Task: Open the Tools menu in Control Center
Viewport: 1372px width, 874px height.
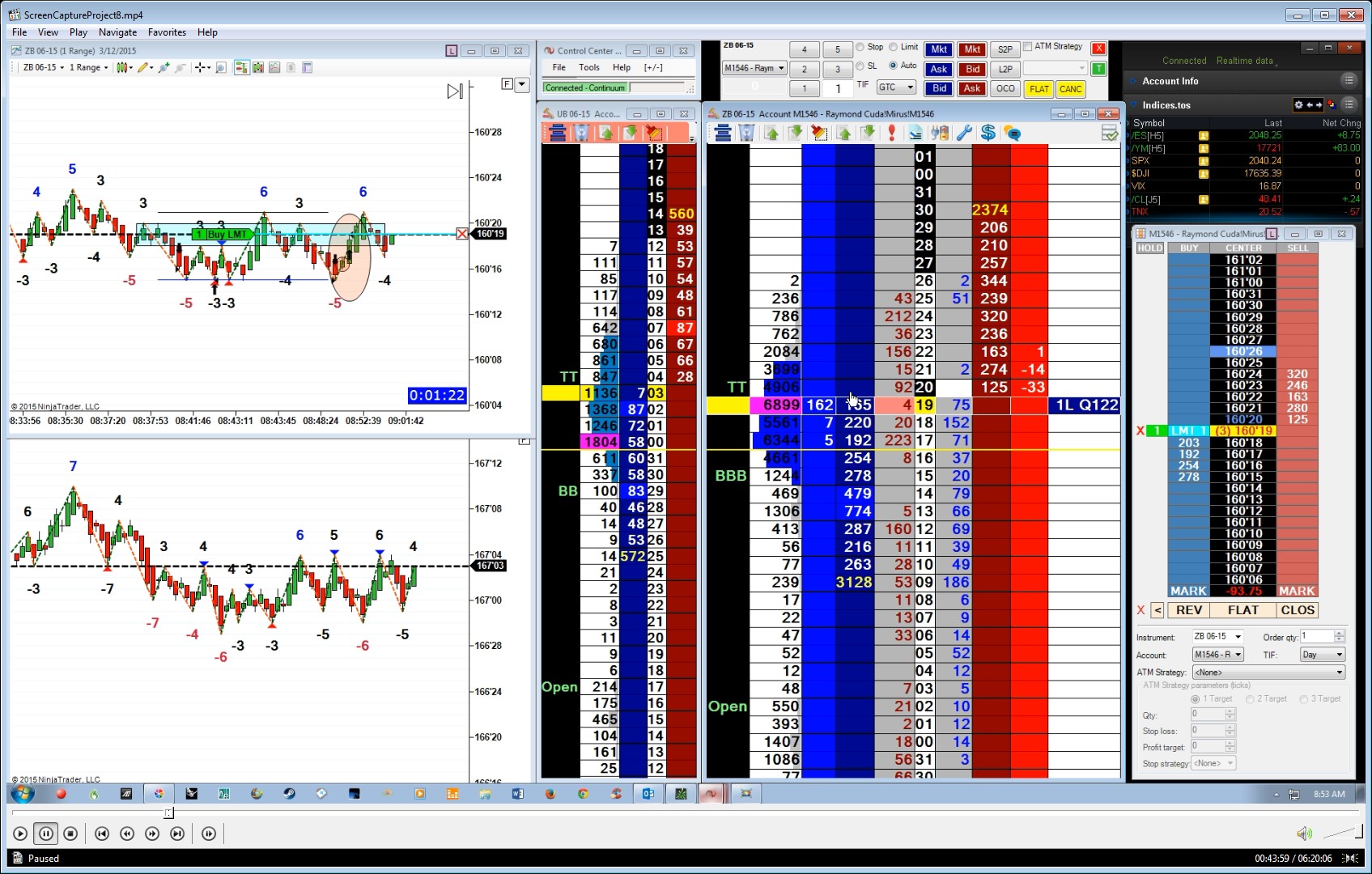Action: (x=589, y=68)
